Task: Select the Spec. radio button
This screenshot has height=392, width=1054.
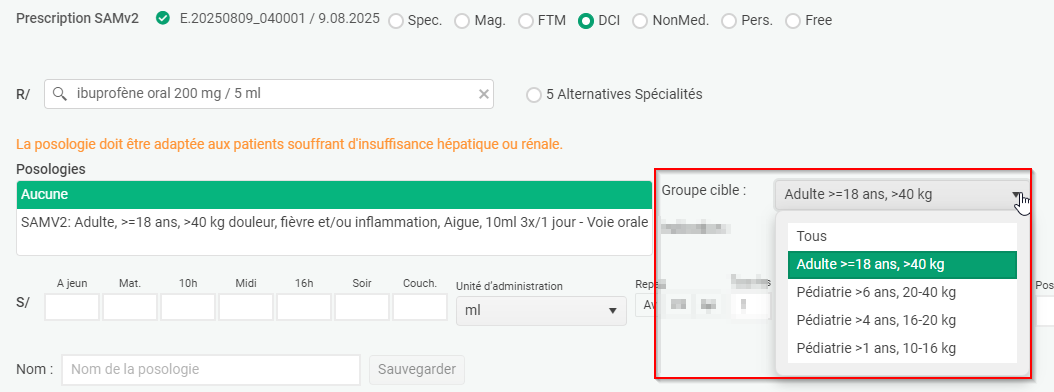Action: click(x=397, y=22)
